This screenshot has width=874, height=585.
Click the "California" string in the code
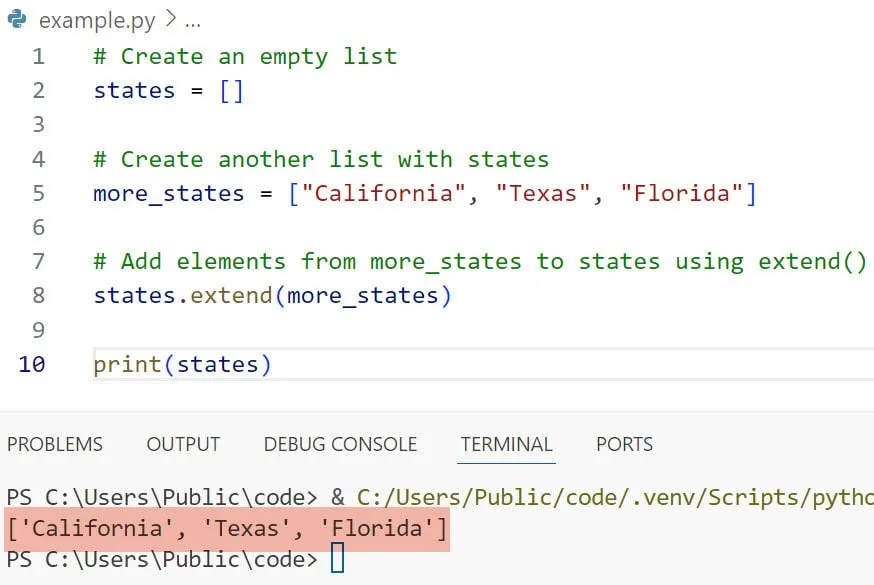click(383, 193)
